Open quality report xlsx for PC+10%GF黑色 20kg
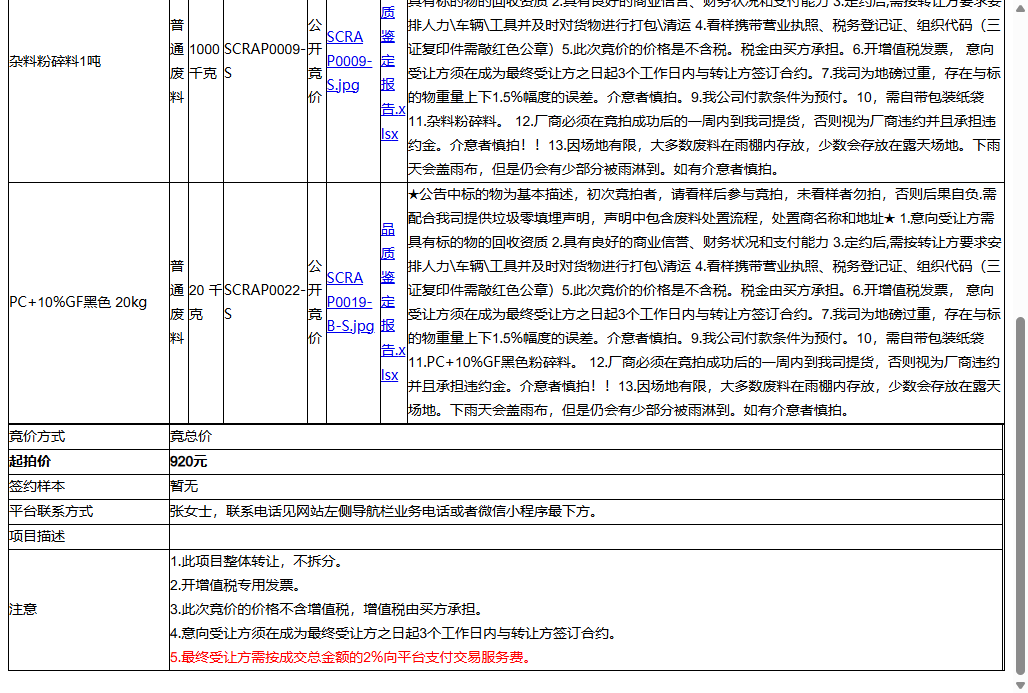Viewport: 1028px width, 693px height. [x=393, y=302]
